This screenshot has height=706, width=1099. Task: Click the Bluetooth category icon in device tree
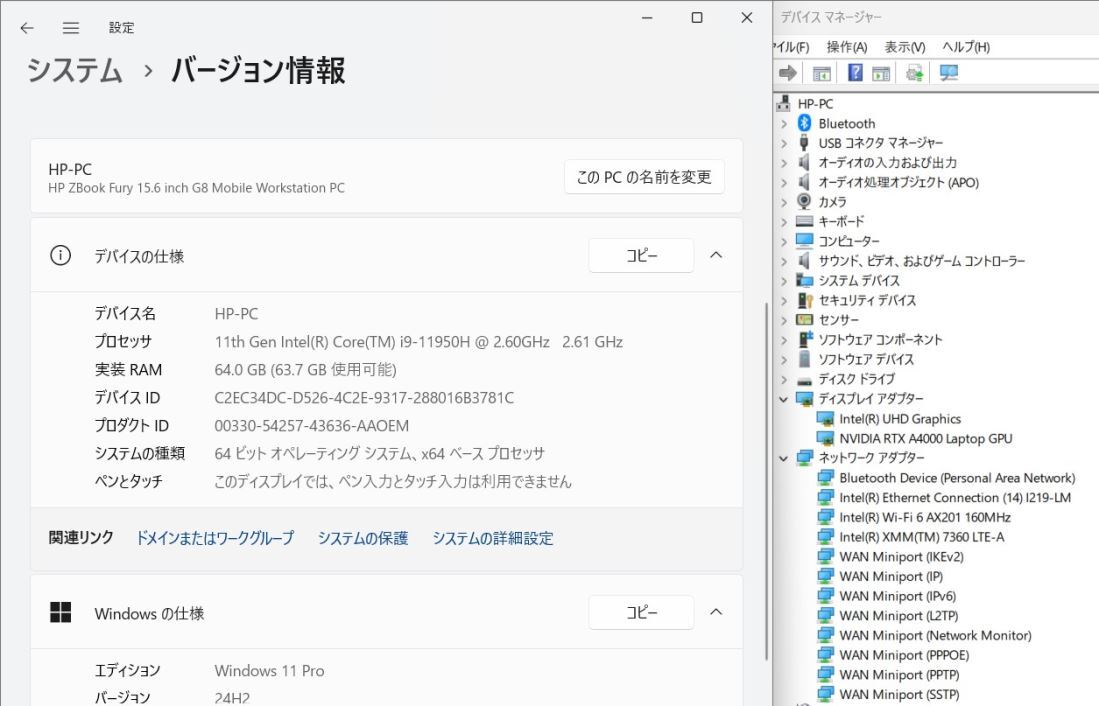(805, 123)
